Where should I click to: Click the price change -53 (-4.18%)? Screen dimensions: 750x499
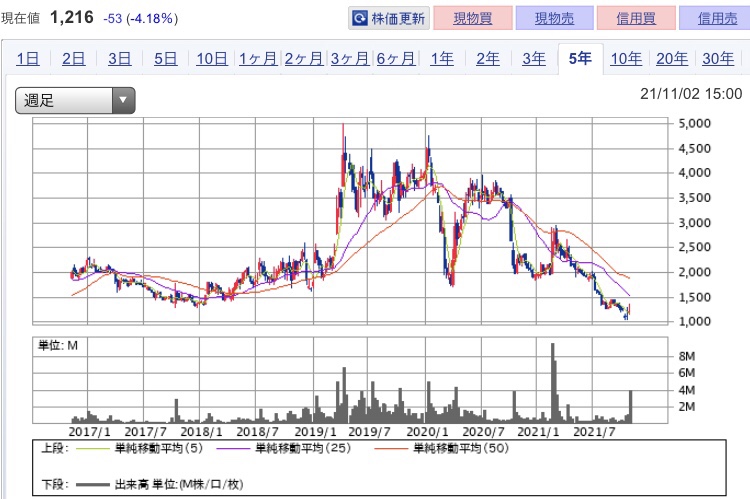coord(141,19)
